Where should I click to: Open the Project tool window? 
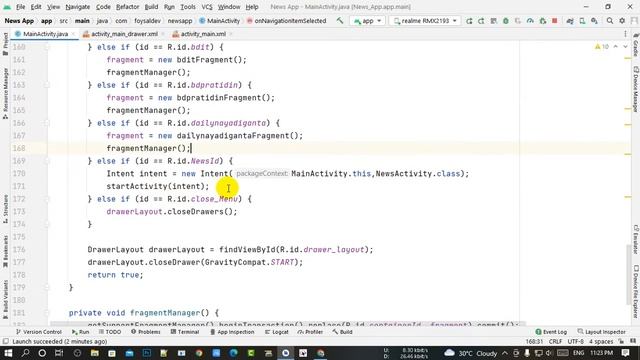point(5,44)
